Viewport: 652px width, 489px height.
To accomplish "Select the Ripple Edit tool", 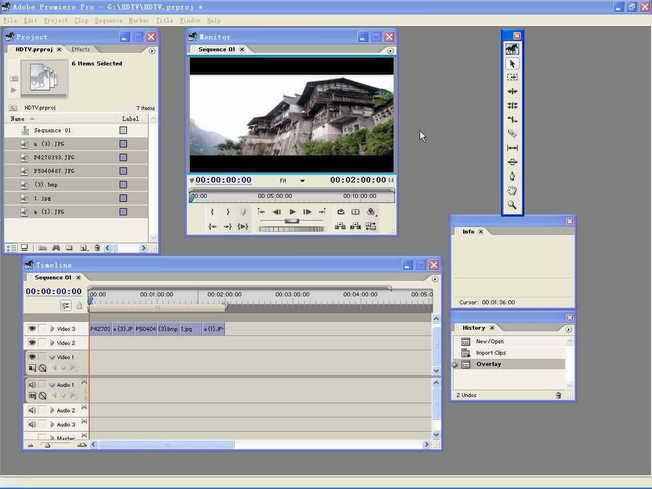I will tap(512, 91).
